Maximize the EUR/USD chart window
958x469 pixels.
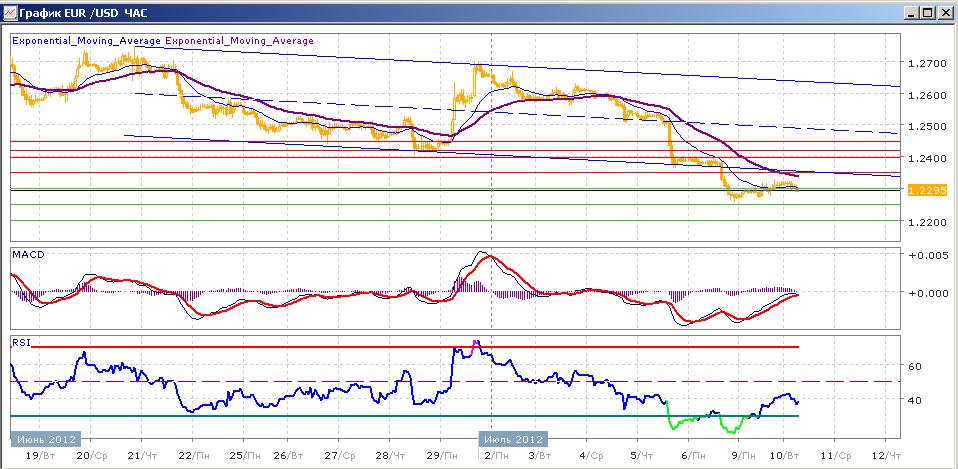(928, 12)
